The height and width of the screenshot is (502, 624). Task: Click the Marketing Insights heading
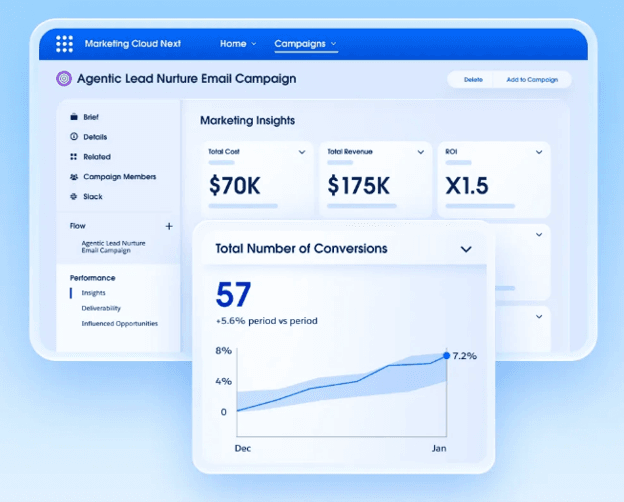(248, 121)
